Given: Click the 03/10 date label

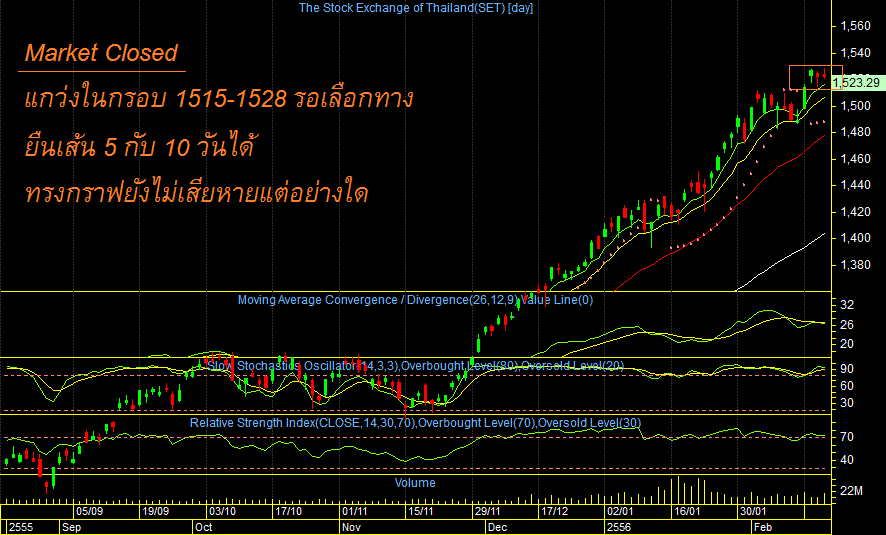Looking at the screenshot, I should pos(222,511).
